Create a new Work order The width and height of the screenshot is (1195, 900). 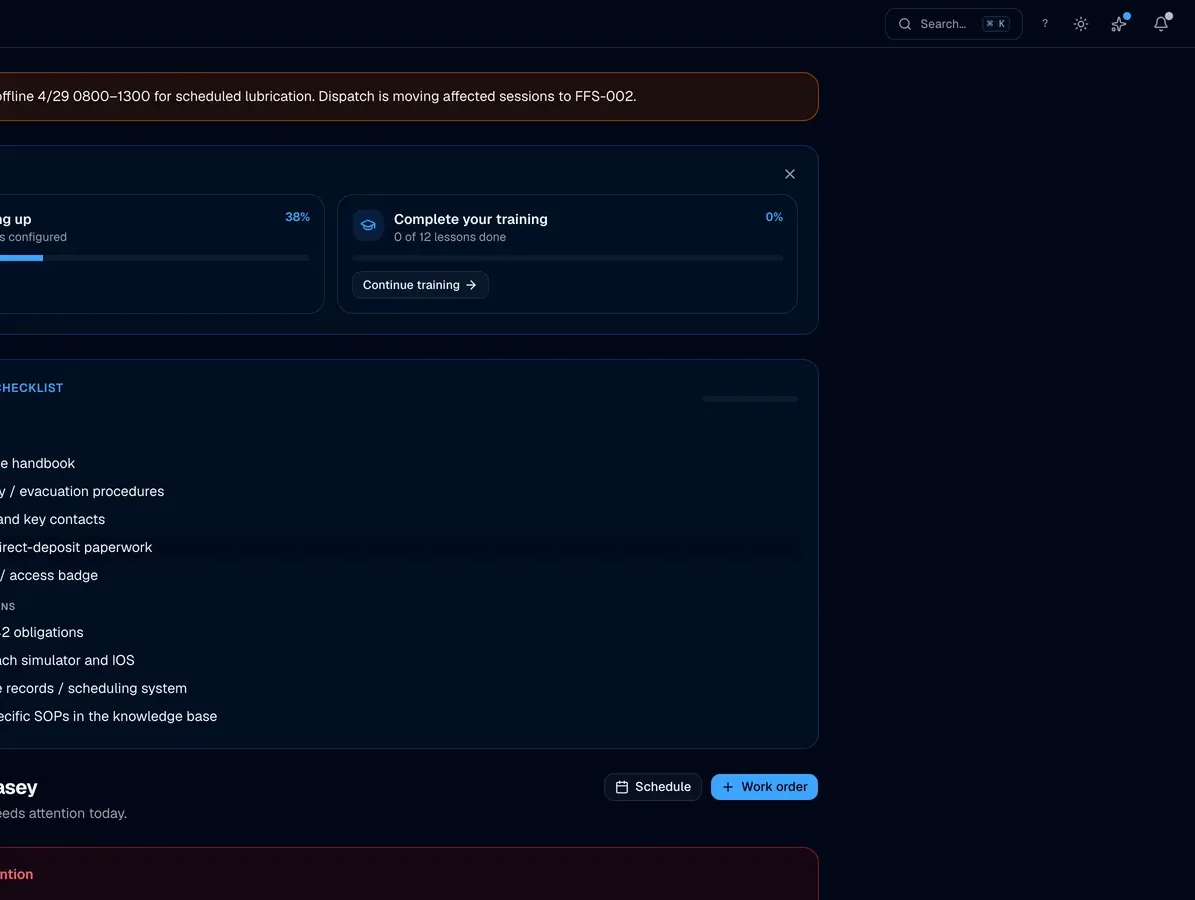[x=764, y=787]
